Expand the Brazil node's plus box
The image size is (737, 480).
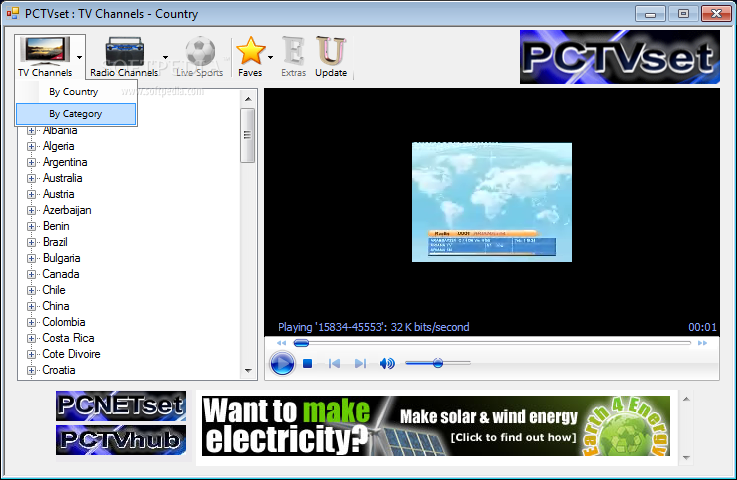point(31,242)
